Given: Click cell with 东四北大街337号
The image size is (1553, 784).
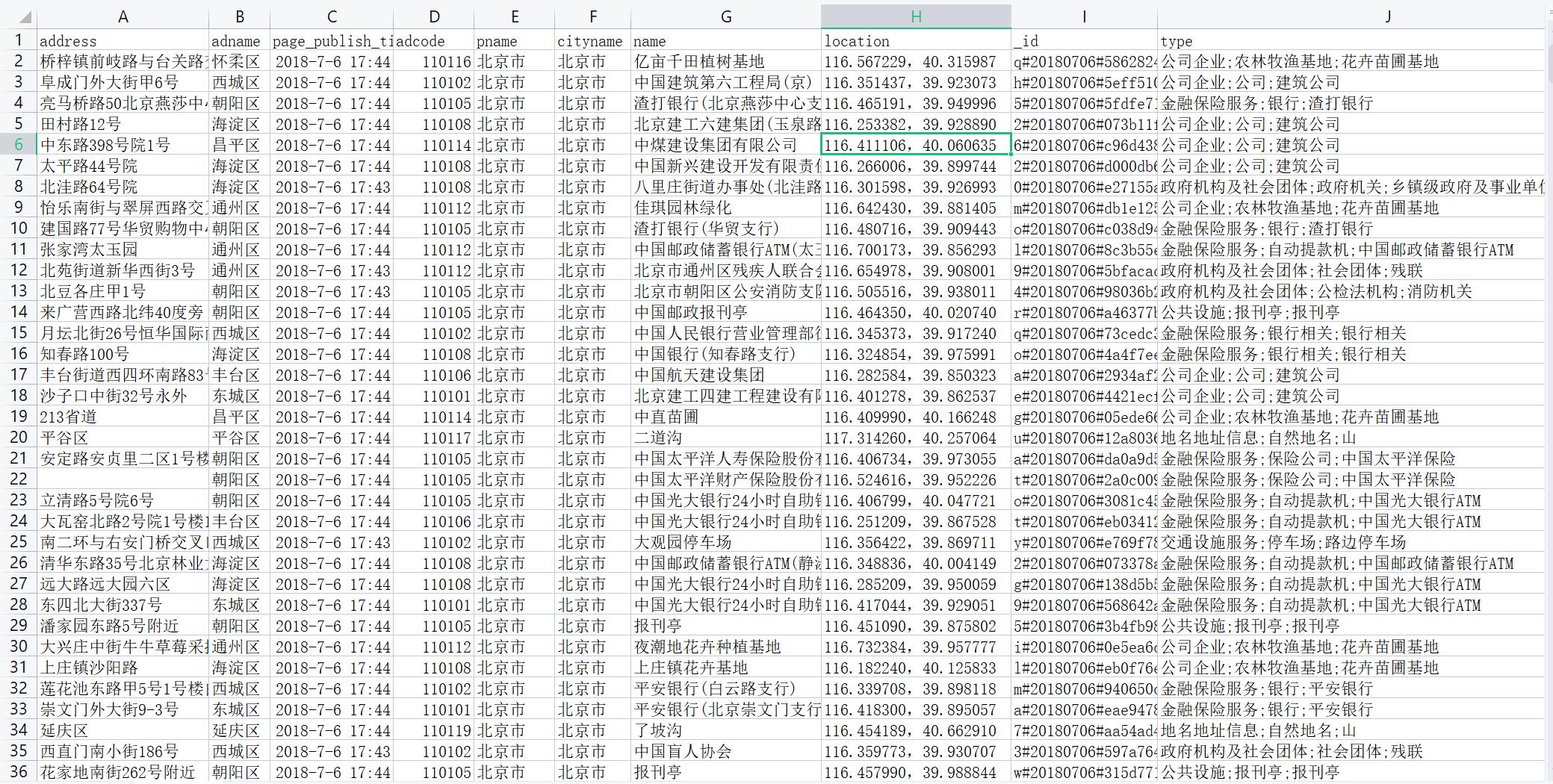Looking at the screenshot, I should 123,605.
